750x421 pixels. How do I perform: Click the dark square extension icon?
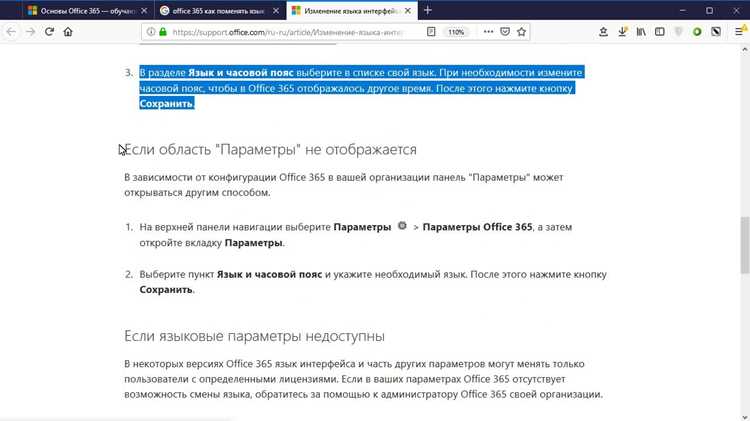click(x=716, y=32)
